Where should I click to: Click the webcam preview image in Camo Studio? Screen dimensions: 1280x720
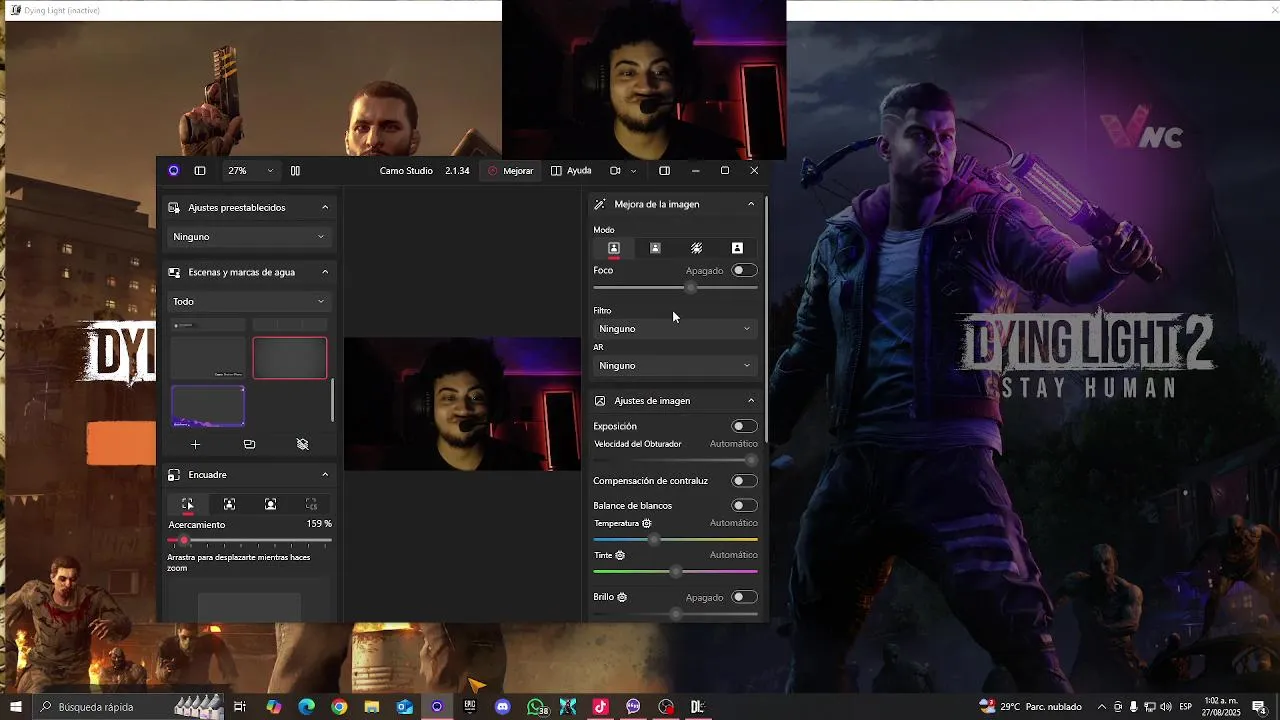[462, 404]
